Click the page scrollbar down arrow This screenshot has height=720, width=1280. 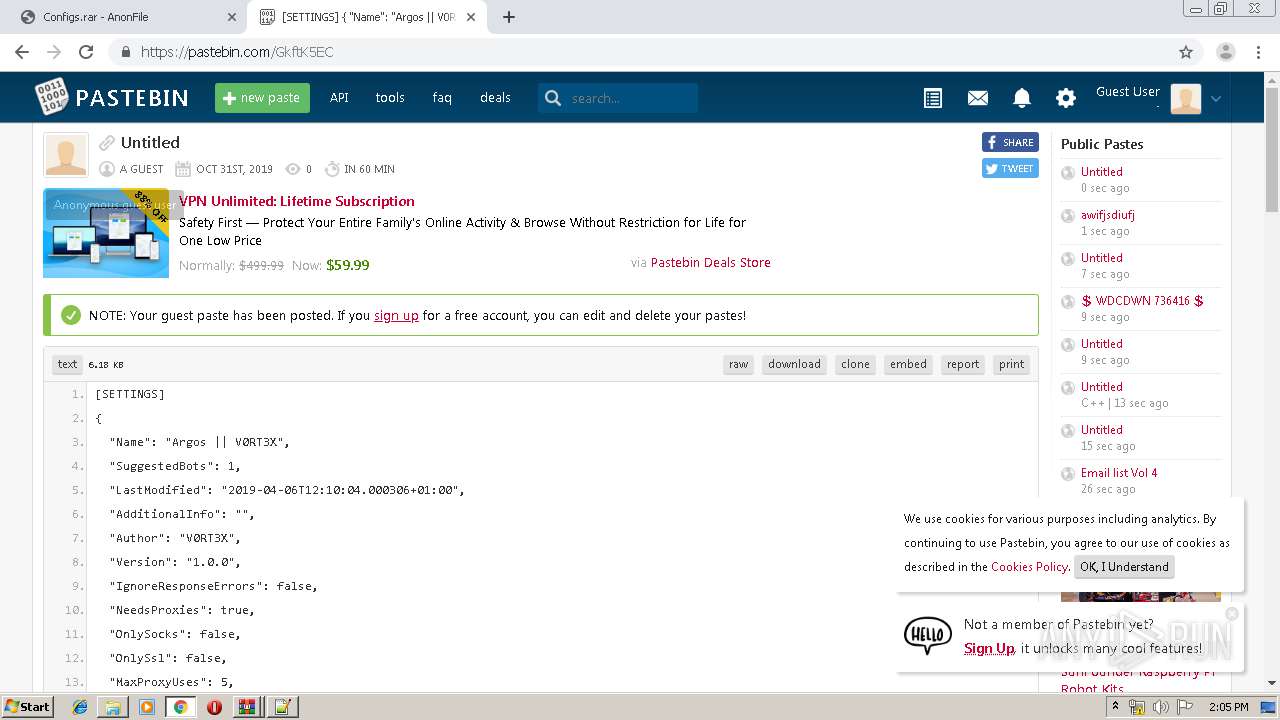(1272, 683)
